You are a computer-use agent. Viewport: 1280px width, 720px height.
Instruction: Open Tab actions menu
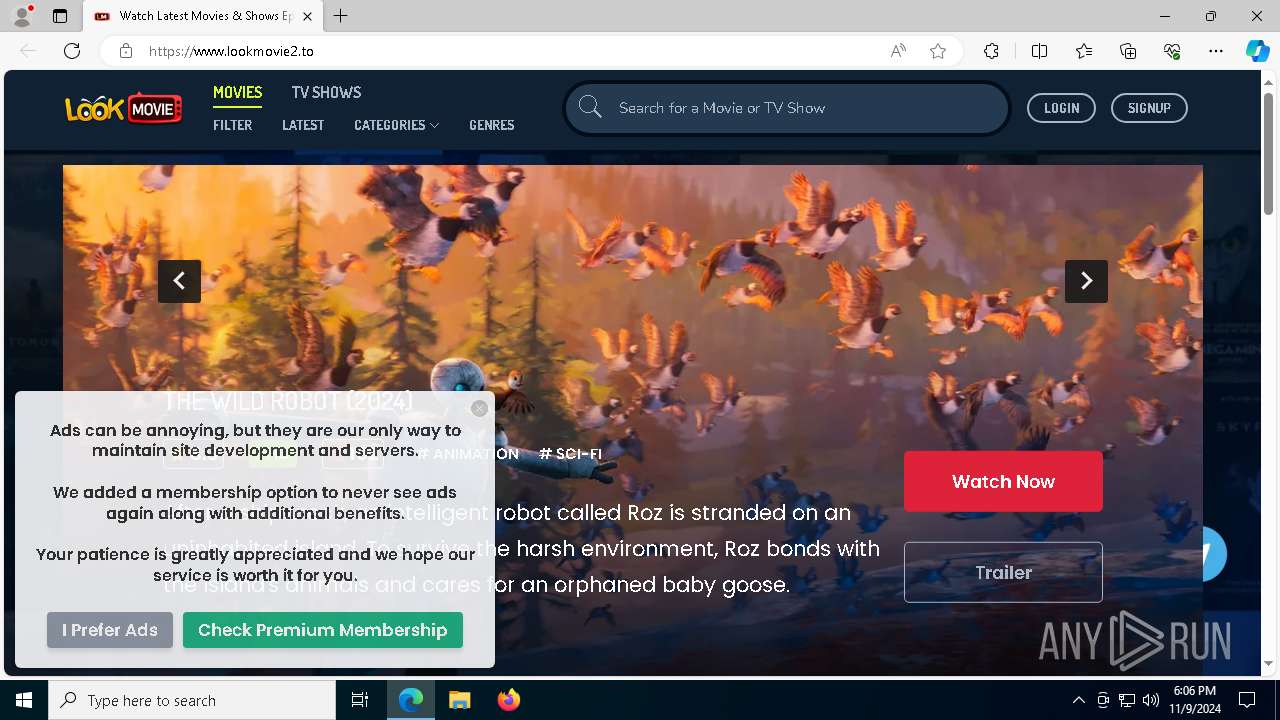[60, 16]
